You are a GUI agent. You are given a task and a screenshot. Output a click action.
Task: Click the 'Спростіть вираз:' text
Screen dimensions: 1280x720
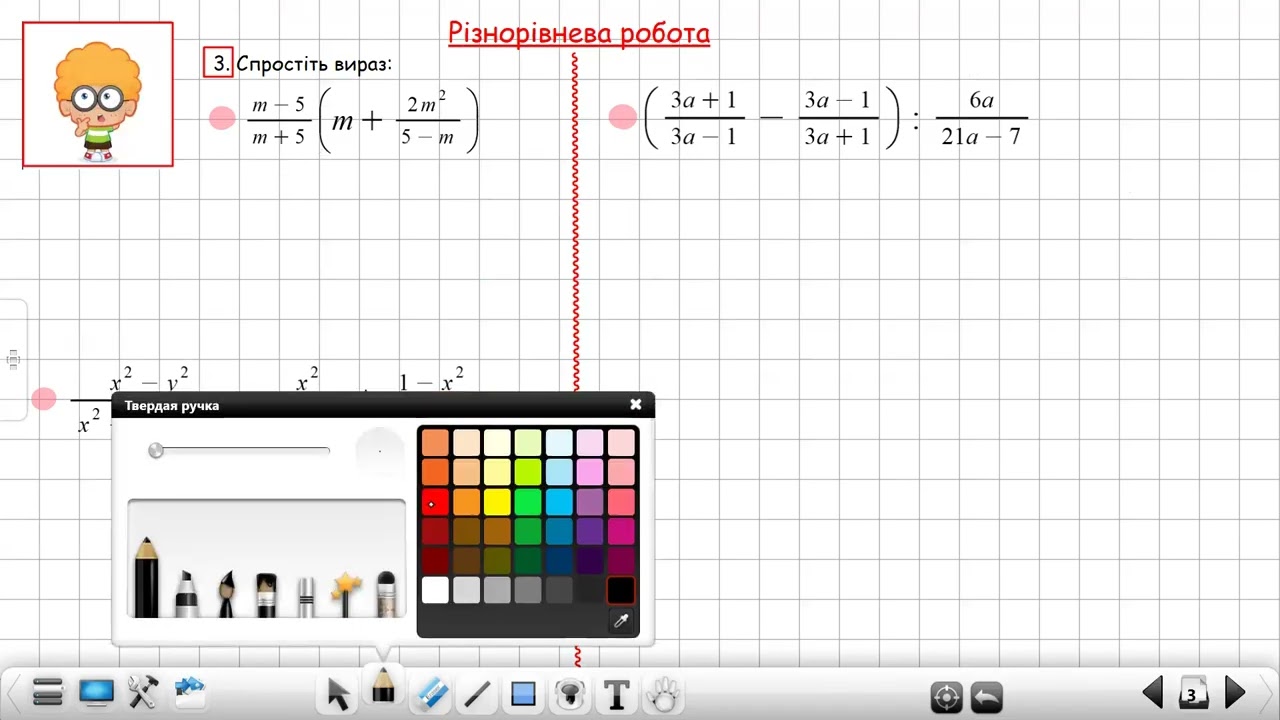[314, 64]
